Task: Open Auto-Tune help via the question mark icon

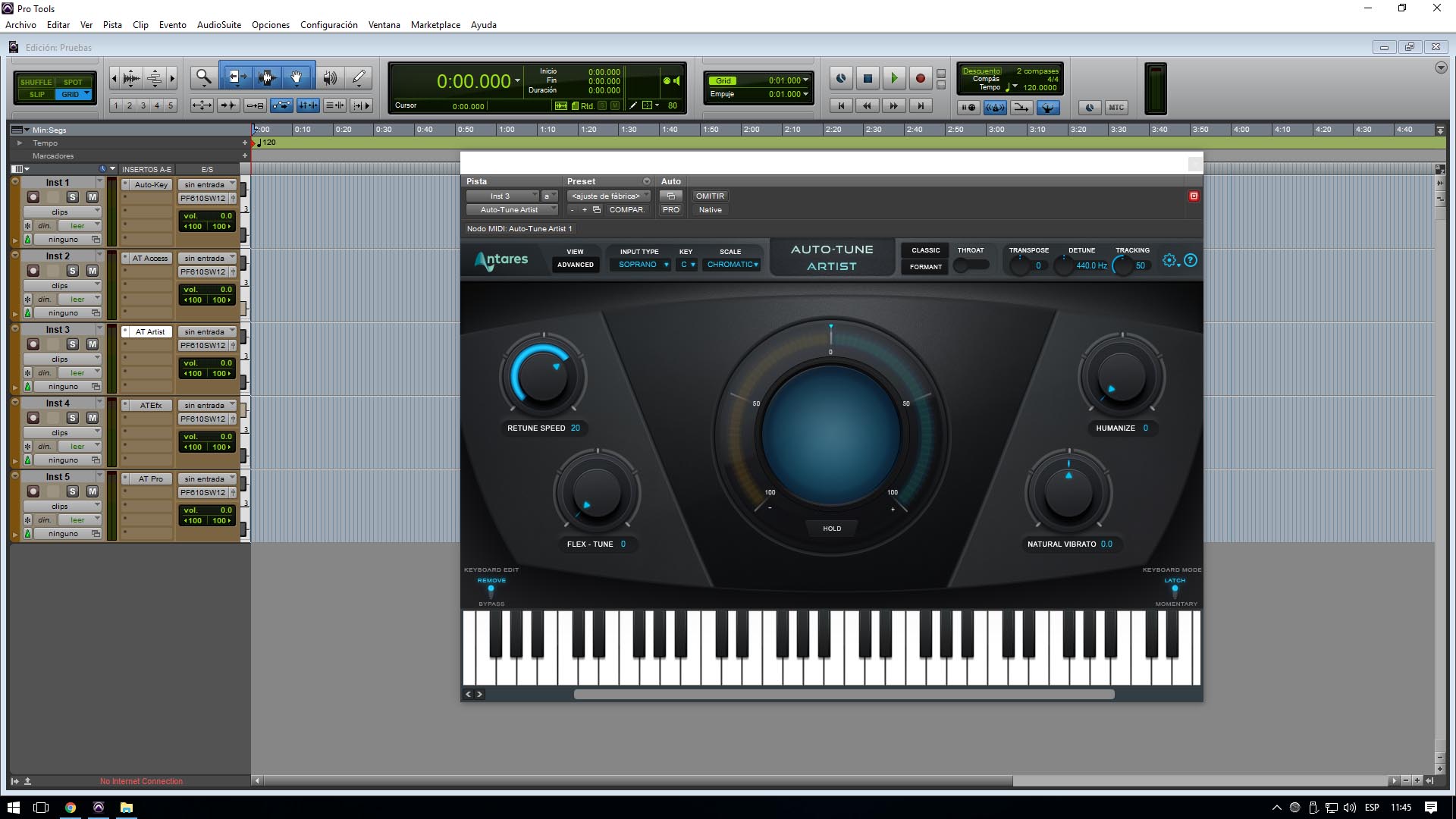Action: [x=1191, y=260]
